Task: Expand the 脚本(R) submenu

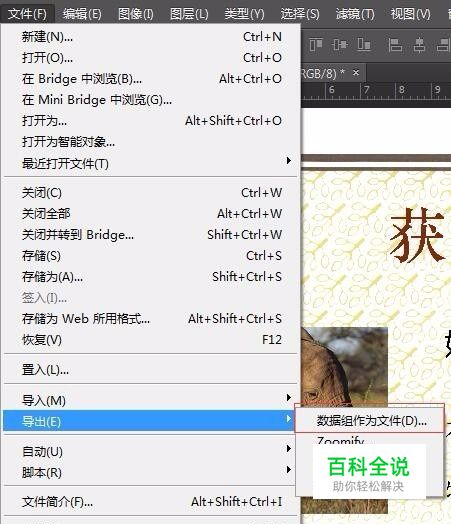Action: click(x=150, y=473)
